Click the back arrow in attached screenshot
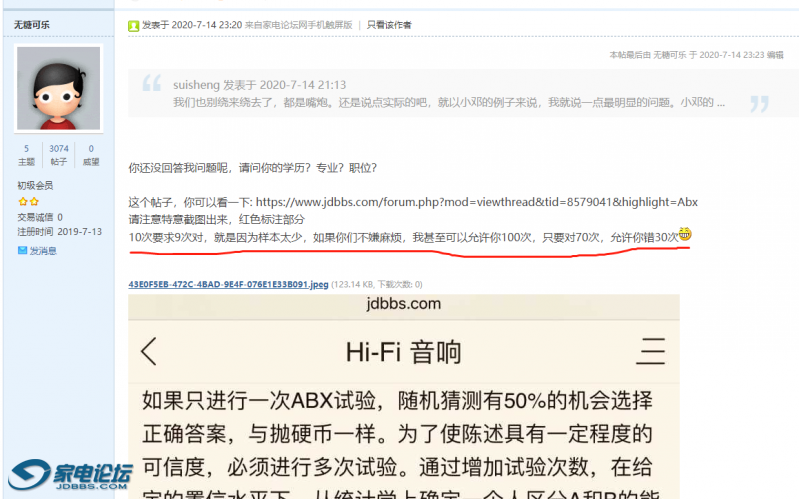 pos(149,351)
